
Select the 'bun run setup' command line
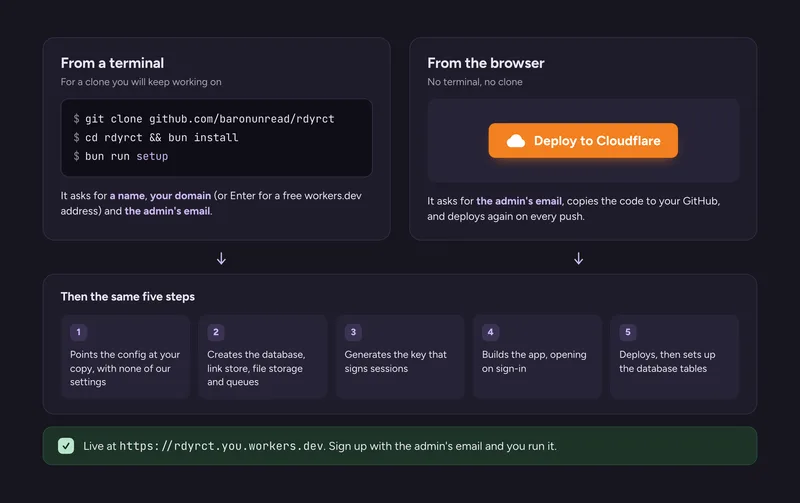120,156
